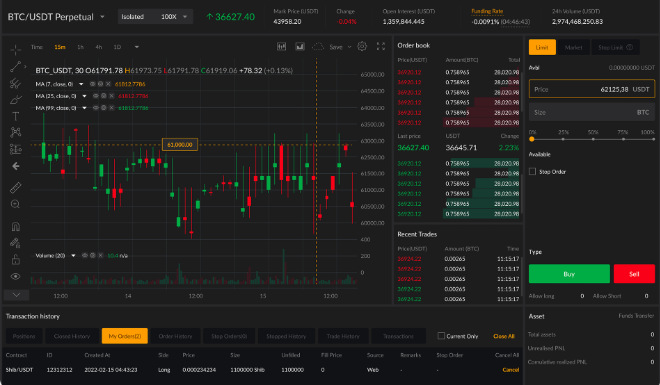The width and height of the screenshot is (660, 385).
Task: Expand MA (25, close, 0) indicator menu
Action: [84, 96]
